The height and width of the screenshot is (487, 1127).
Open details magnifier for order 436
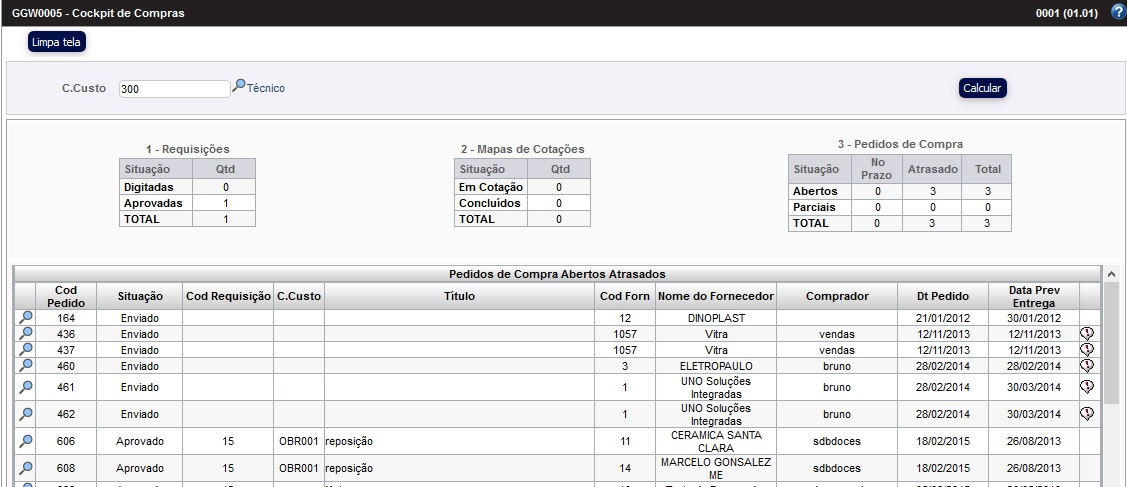pyautogui.click(x=26, y=334)
